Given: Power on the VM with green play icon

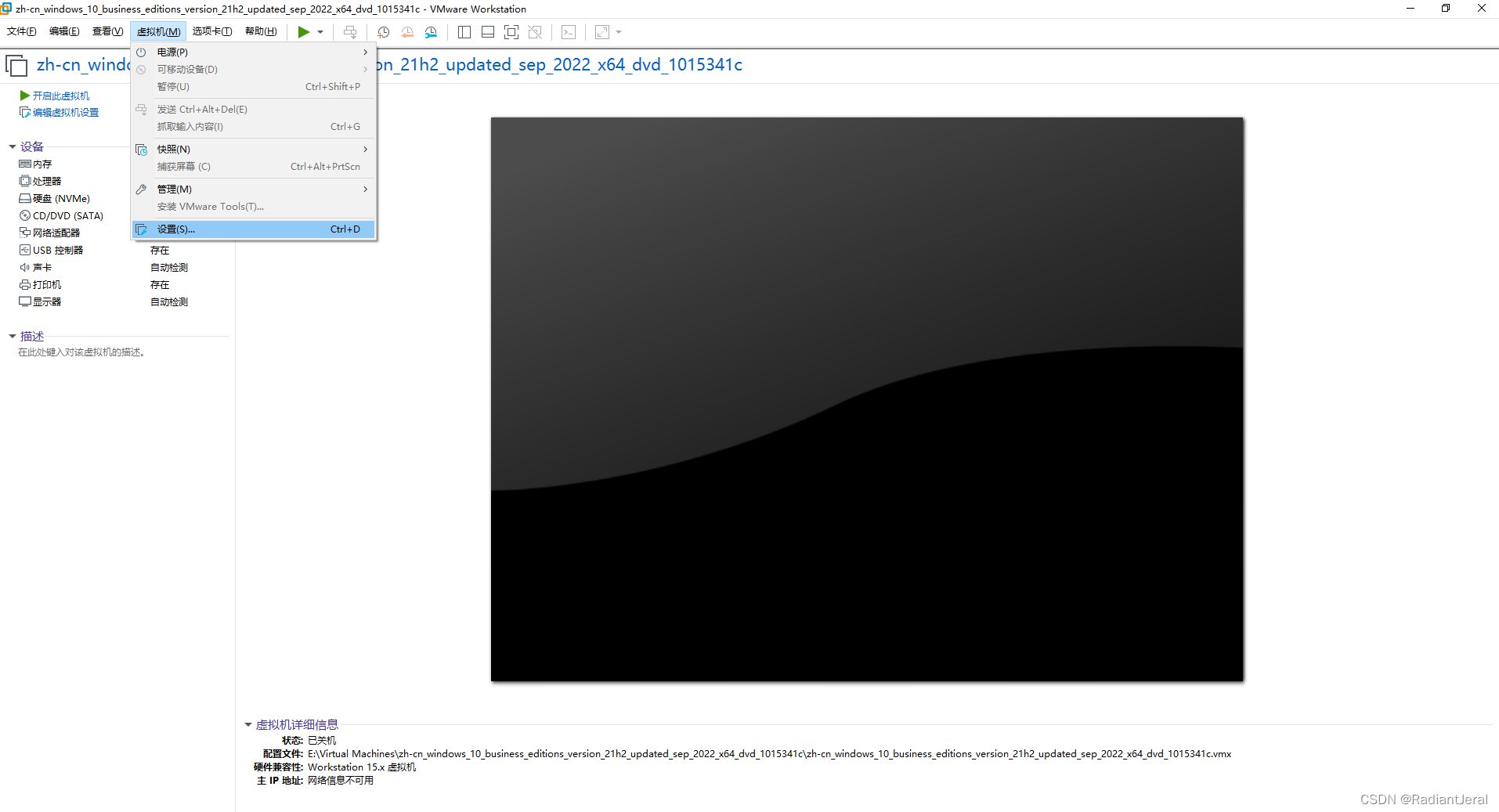Looking at the screenshot, I should [304, 31].
